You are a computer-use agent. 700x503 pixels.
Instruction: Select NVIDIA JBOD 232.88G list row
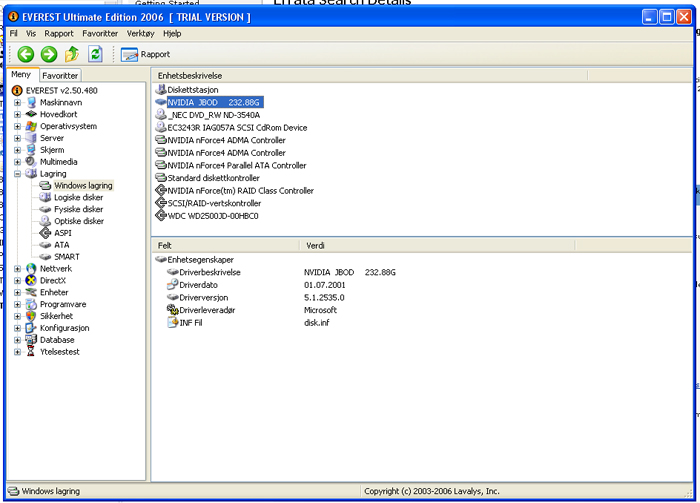pyautogui.click(x=215, y=103)
